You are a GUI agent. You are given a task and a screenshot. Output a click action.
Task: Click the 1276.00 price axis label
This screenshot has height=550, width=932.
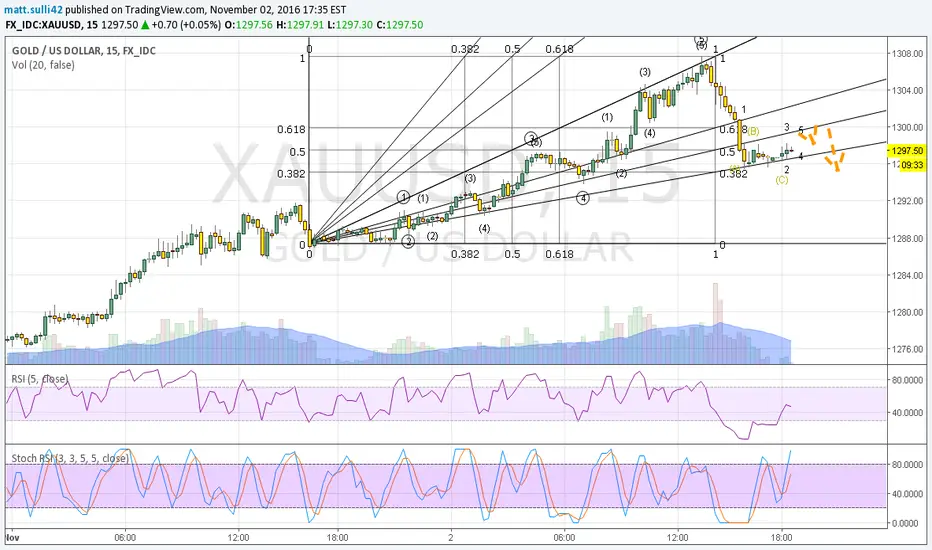tap(908, 349)
